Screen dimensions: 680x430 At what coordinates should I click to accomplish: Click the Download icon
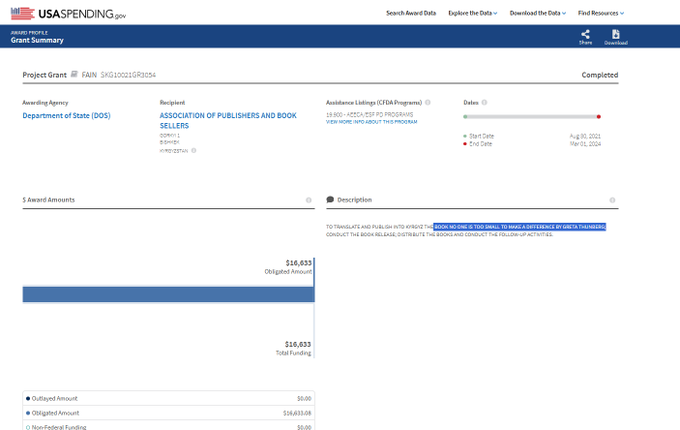tap(615, 35)
